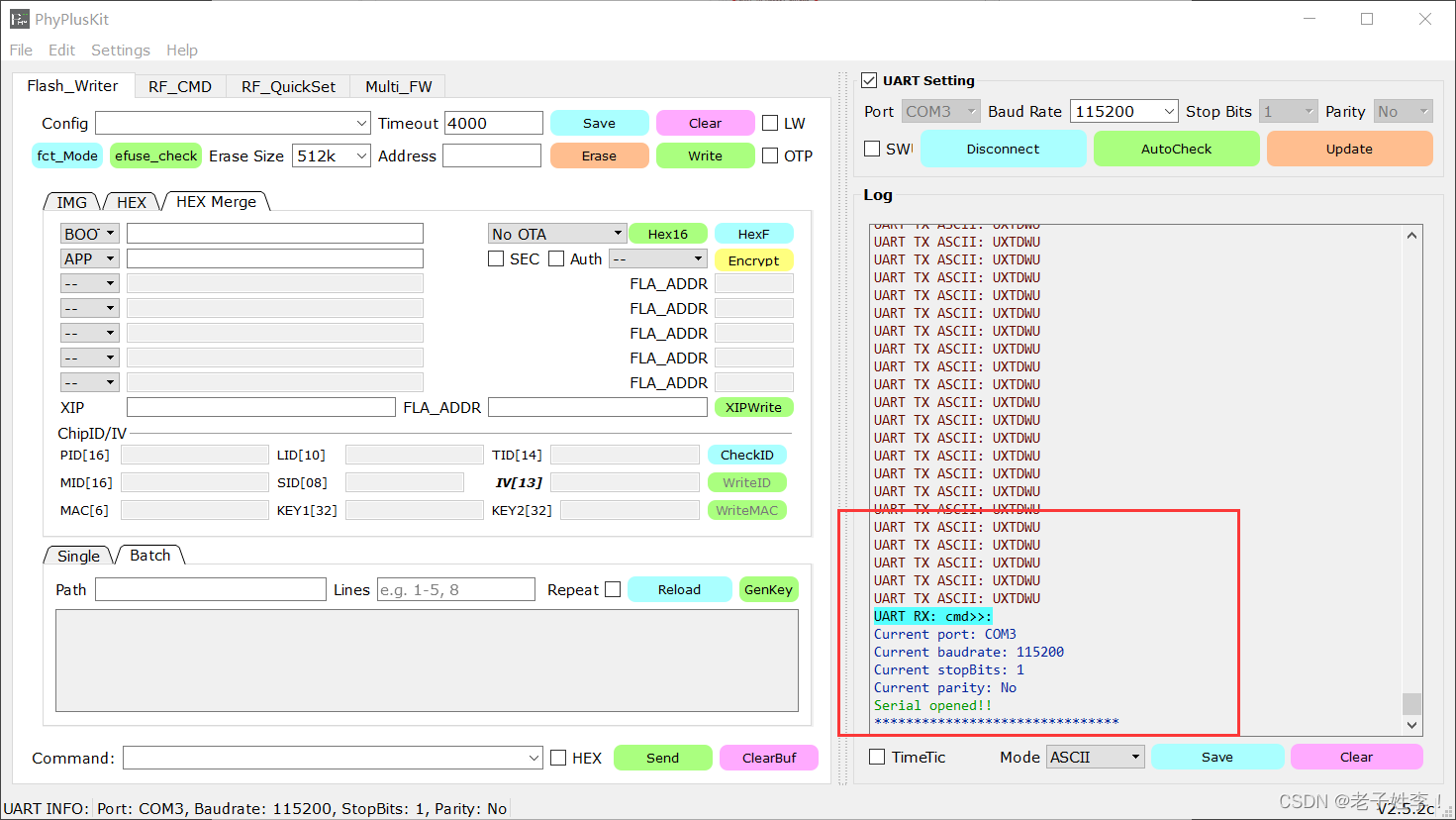Click the BOOT file path field
This screenshot has width=1456, height=820.
tap(275, 234)
